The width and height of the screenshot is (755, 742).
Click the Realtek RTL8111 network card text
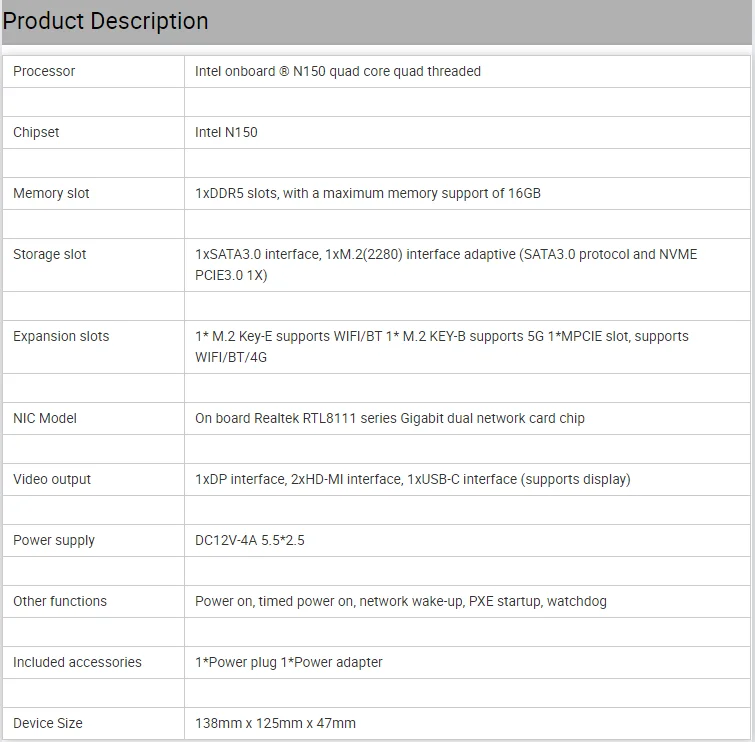pos(390,418)
